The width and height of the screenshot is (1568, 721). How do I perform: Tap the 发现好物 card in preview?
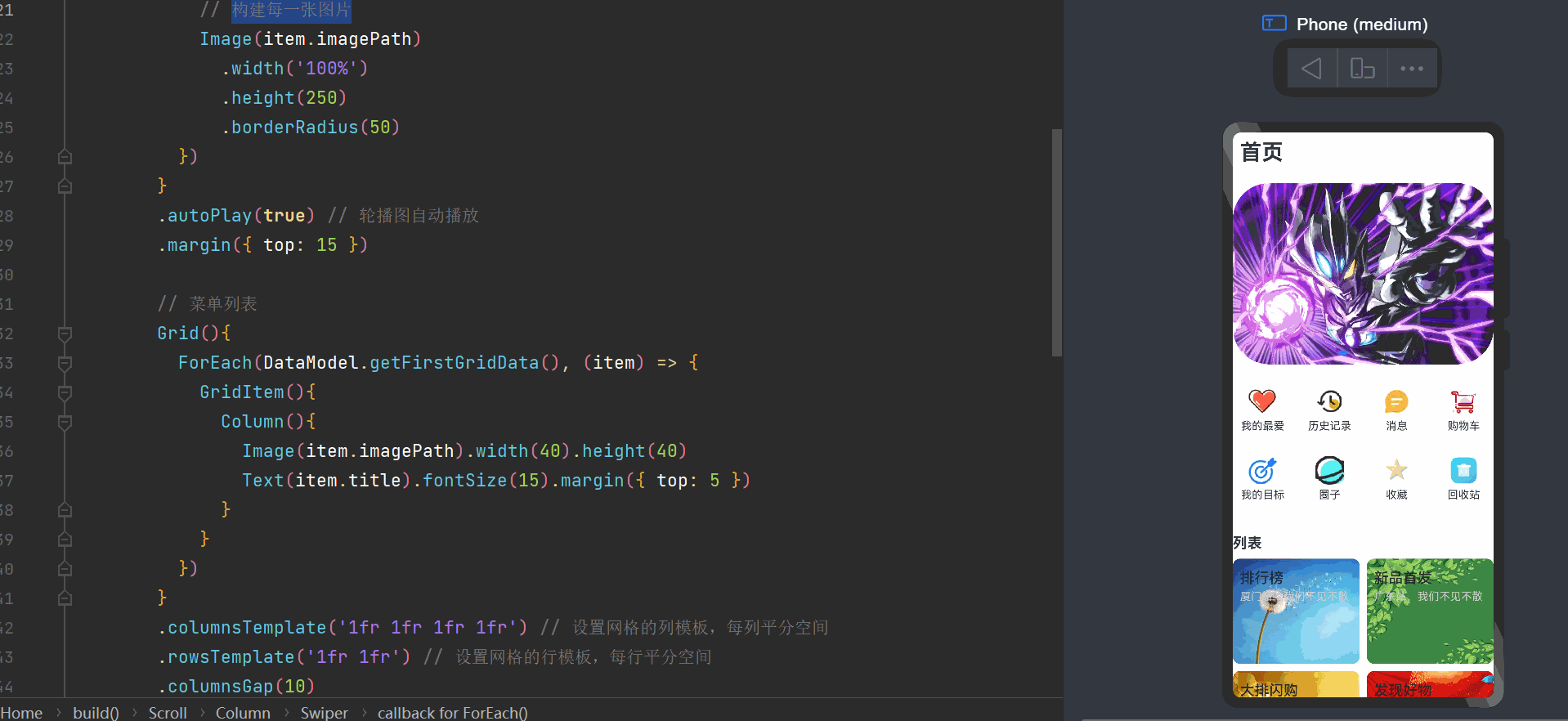(x=1430, y=684)
